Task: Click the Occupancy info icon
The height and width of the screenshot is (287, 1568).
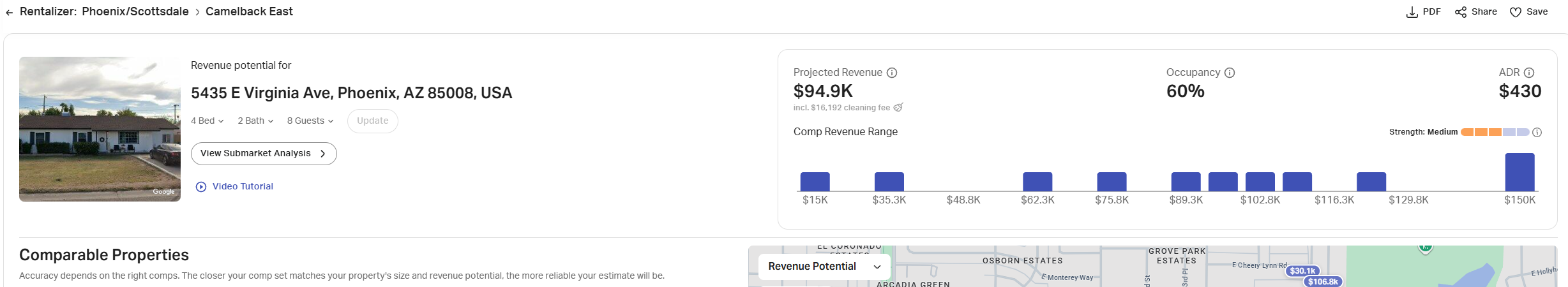Action: click(1230, 73)
